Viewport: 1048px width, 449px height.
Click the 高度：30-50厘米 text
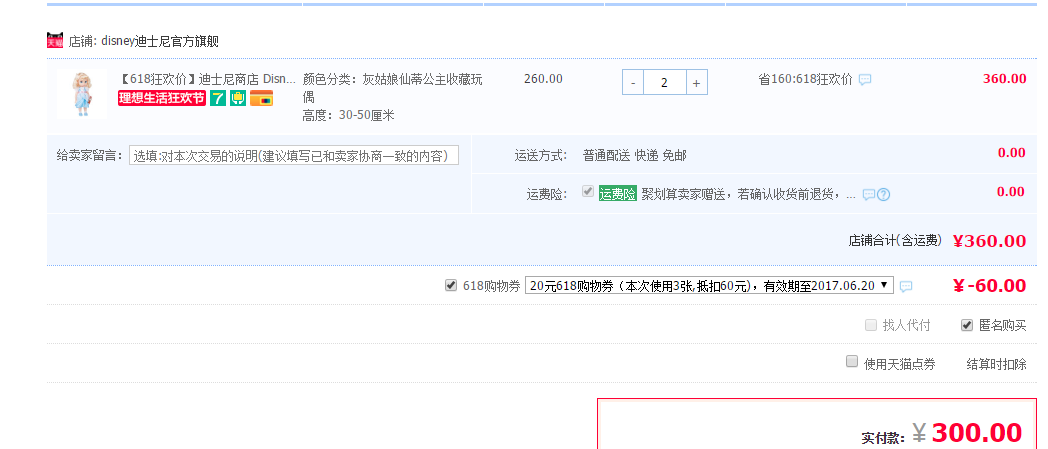348,115
